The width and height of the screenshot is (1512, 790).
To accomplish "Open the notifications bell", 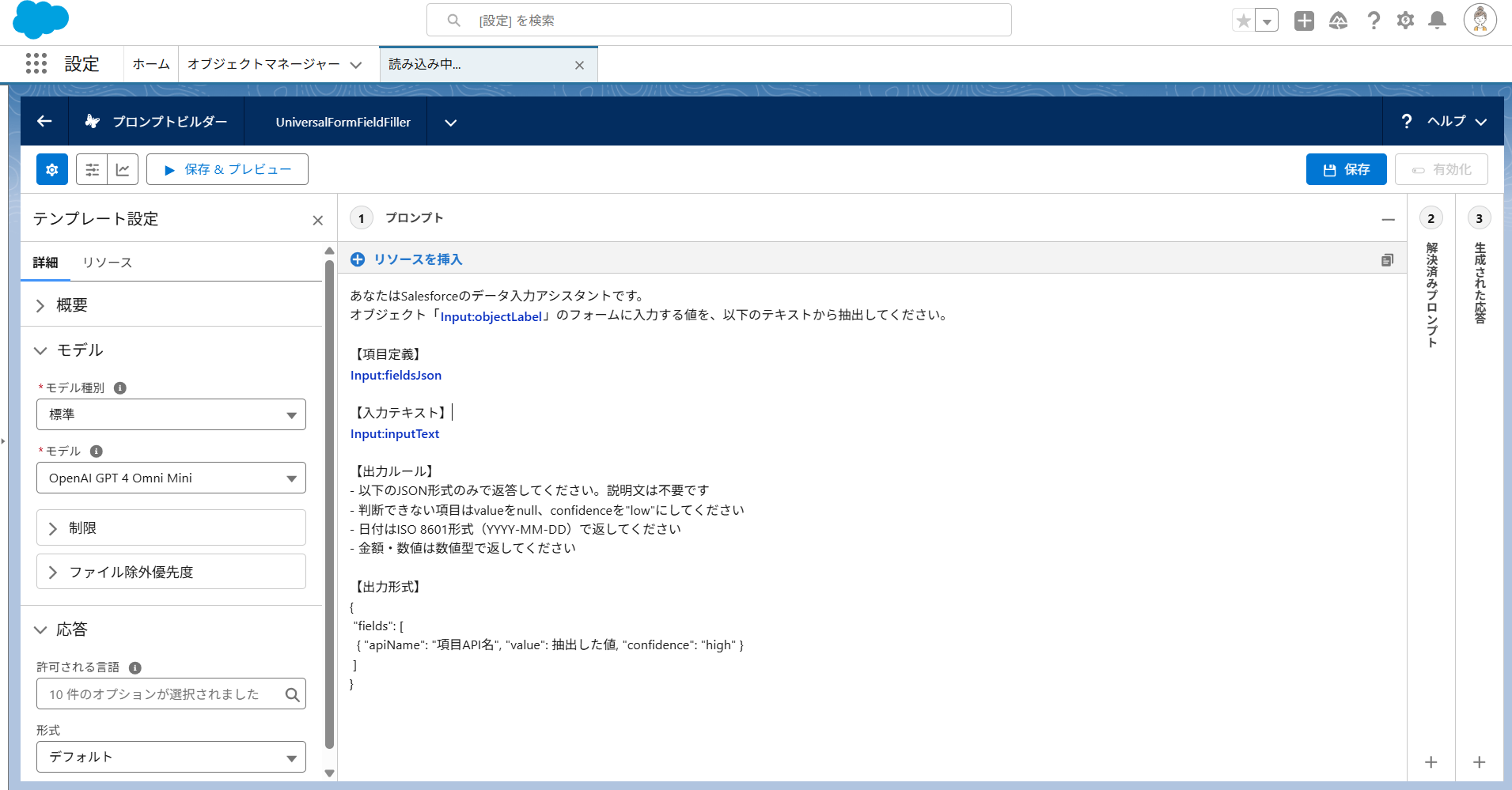I will [1437, 21].
